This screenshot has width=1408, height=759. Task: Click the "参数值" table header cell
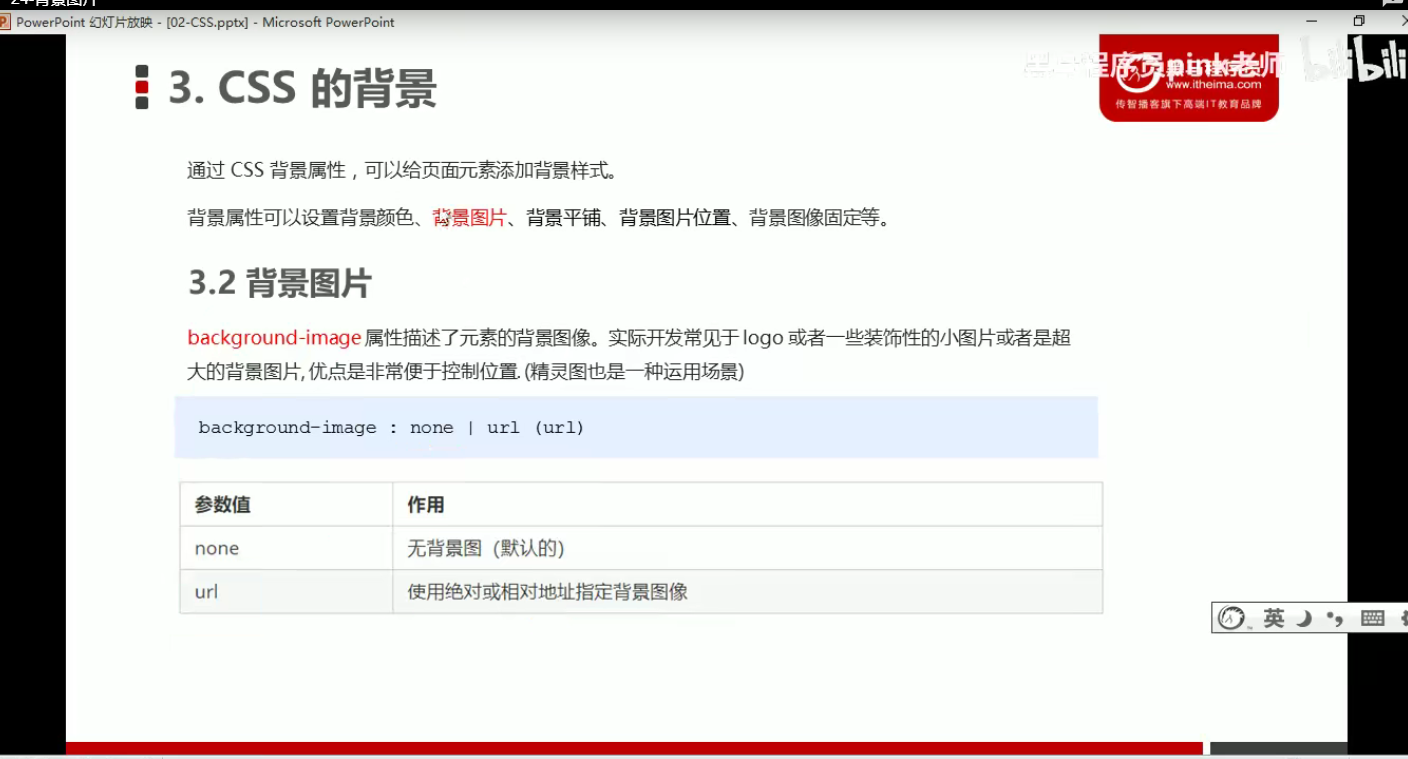pos(286,504)
